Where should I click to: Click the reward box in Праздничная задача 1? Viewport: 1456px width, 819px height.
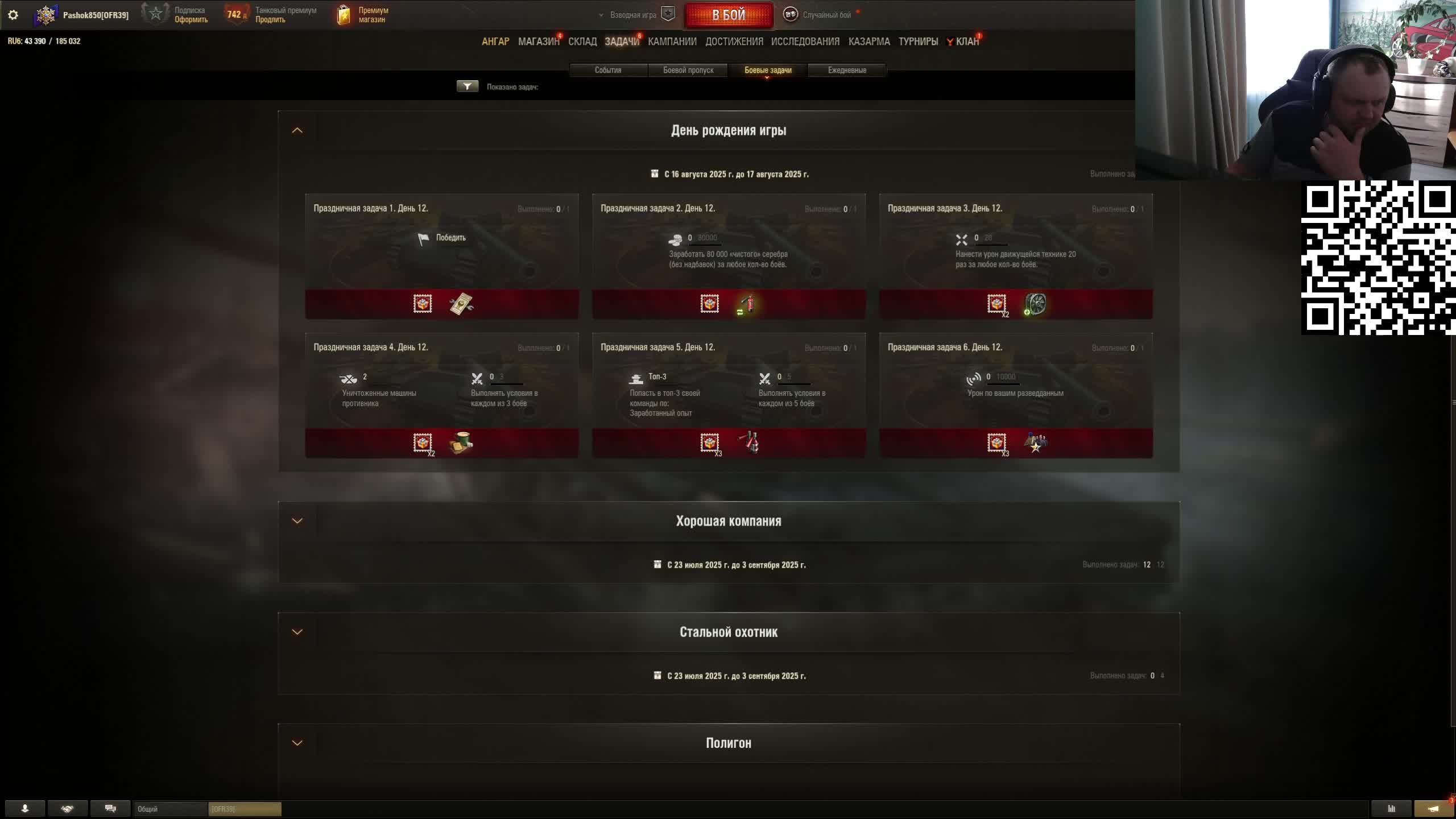click(423, 304)
